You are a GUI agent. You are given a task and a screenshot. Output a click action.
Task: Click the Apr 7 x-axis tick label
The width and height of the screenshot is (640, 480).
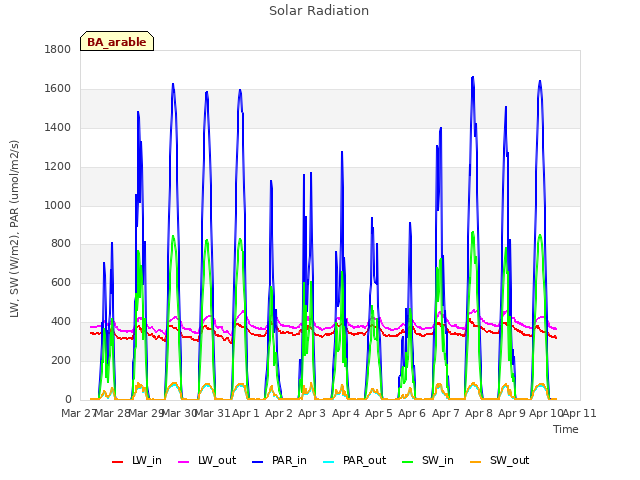[446, 413]
